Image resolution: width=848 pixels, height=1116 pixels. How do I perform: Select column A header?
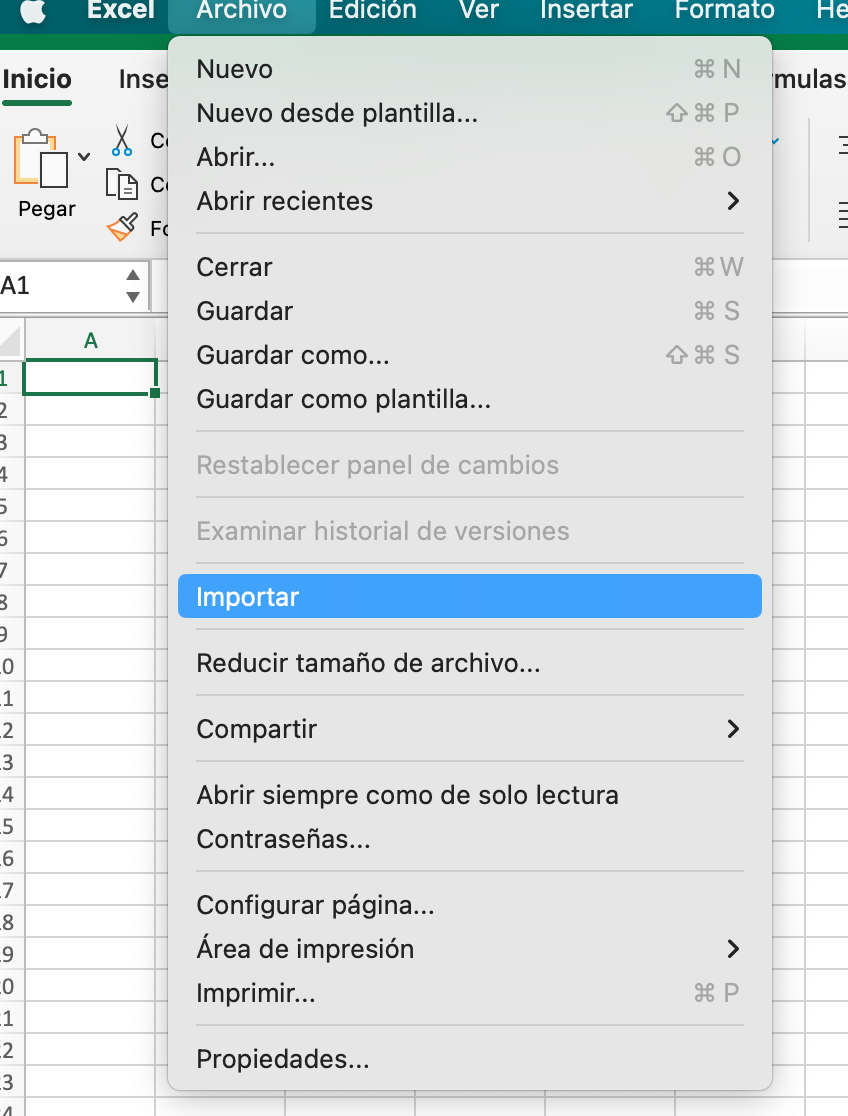(90, 340)
